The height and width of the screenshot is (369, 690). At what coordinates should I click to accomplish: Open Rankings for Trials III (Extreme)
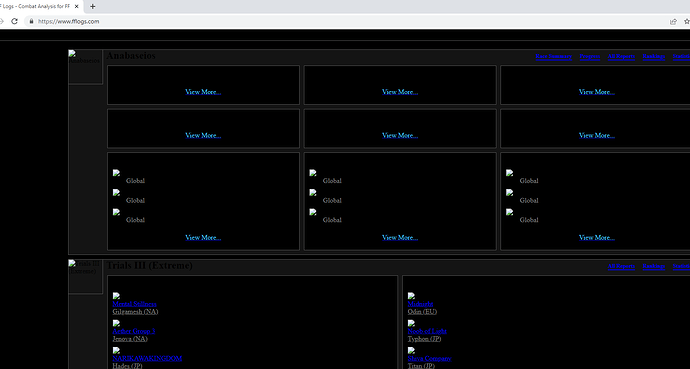pyautogui.click(x=653, y=266)
